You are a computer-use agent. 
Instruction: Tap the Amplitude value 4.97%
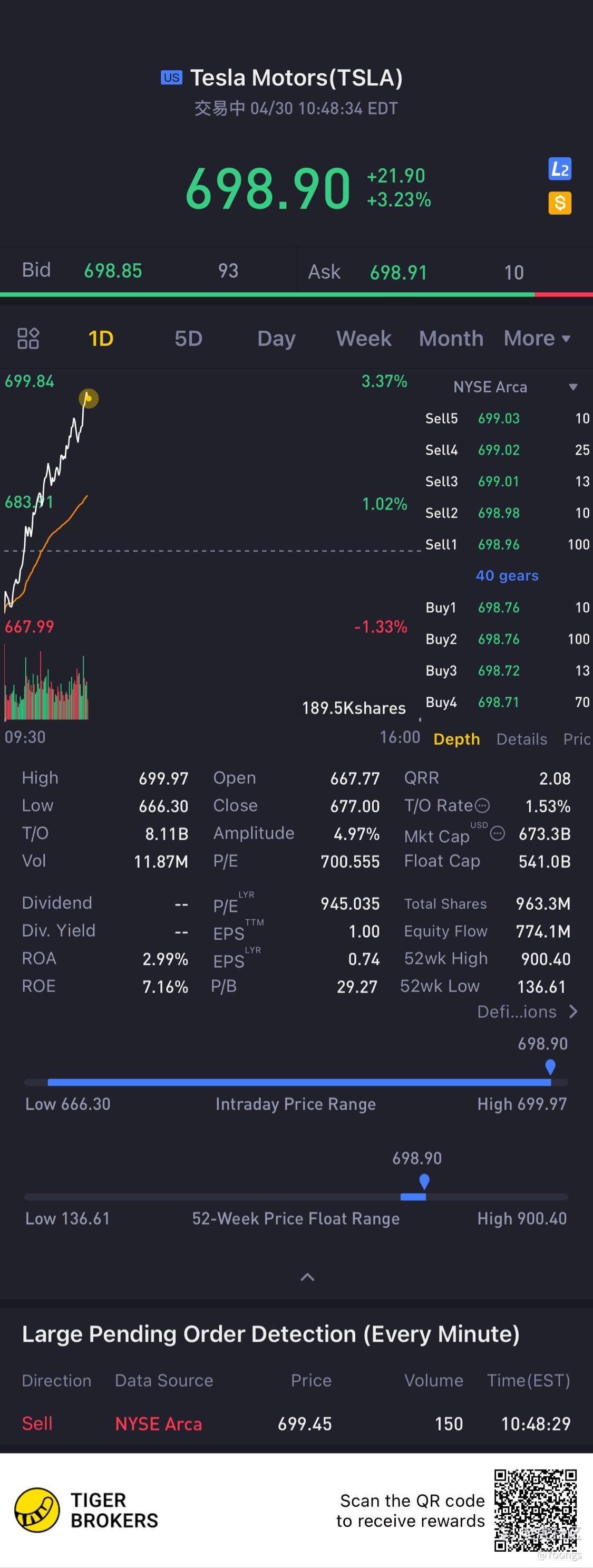click(356, 834)
